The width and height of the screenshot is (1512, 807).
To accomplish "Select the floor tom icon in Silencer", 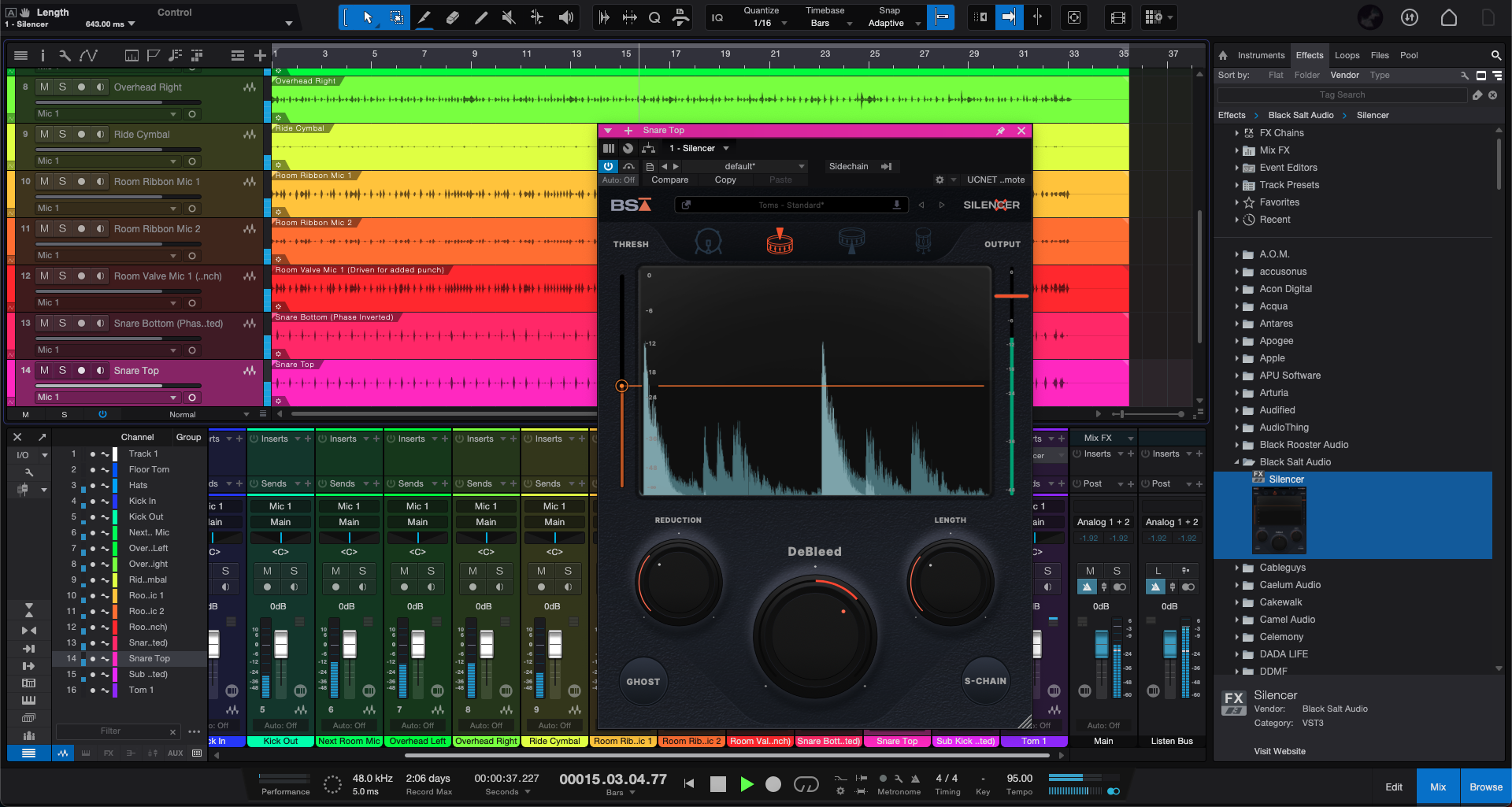I will (x=923, y=241).
